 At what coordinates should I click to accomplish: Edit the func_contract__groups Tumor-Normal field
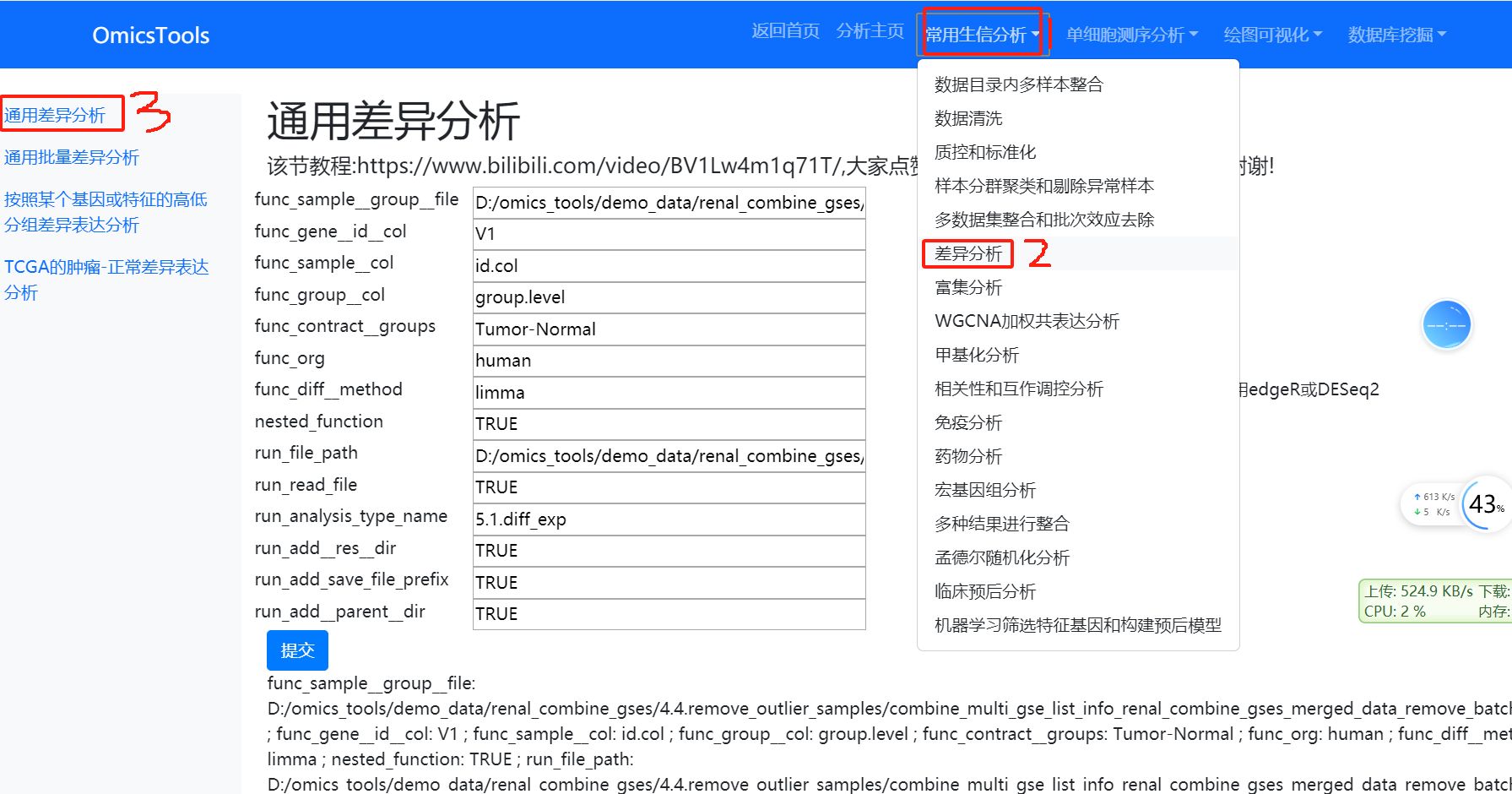669,329
